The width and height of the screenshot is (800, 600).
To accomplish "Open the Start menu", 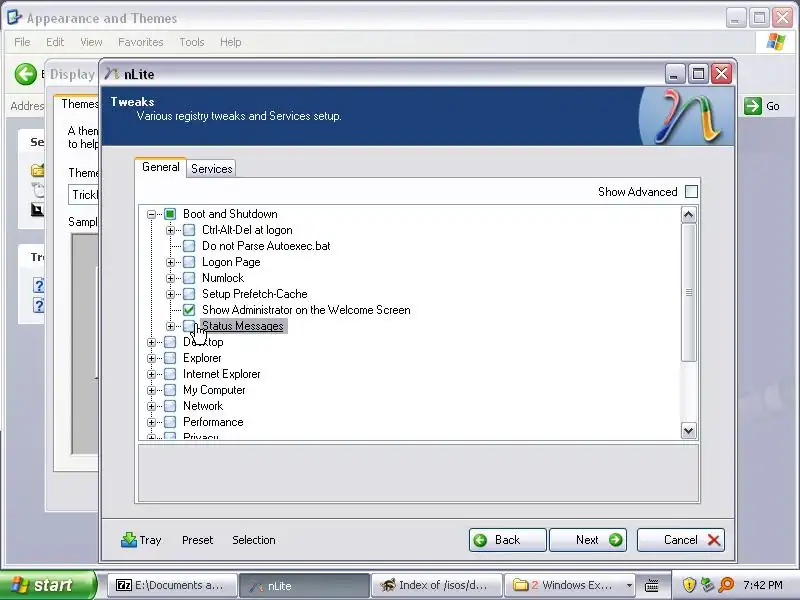I will (x=48, y=585).
